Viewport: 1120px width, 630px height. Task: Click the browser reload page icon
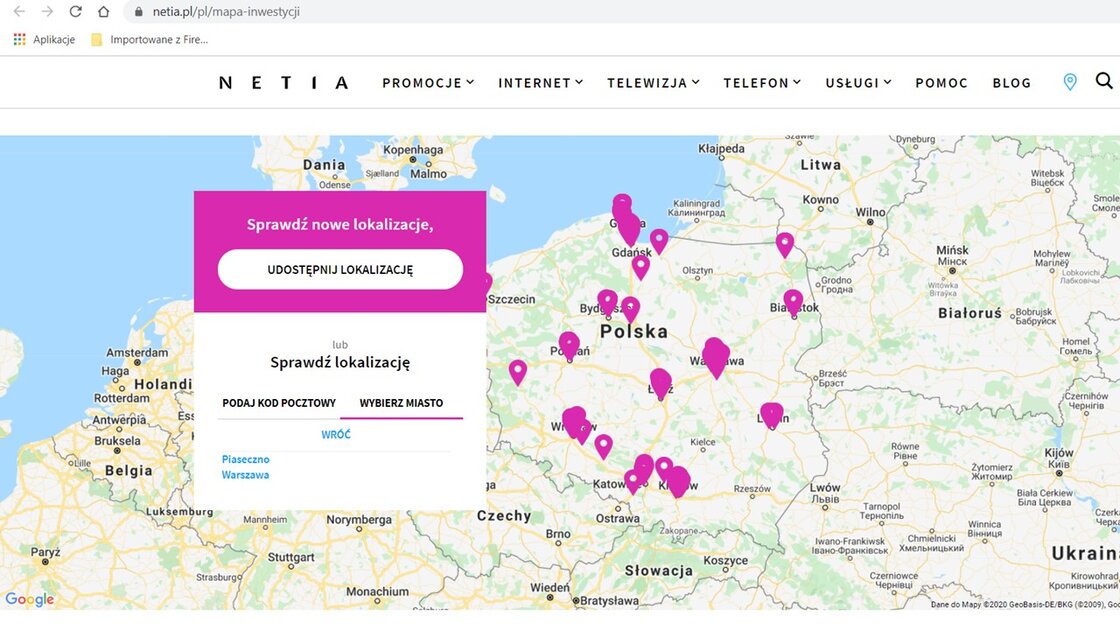[x=75, y=12]
